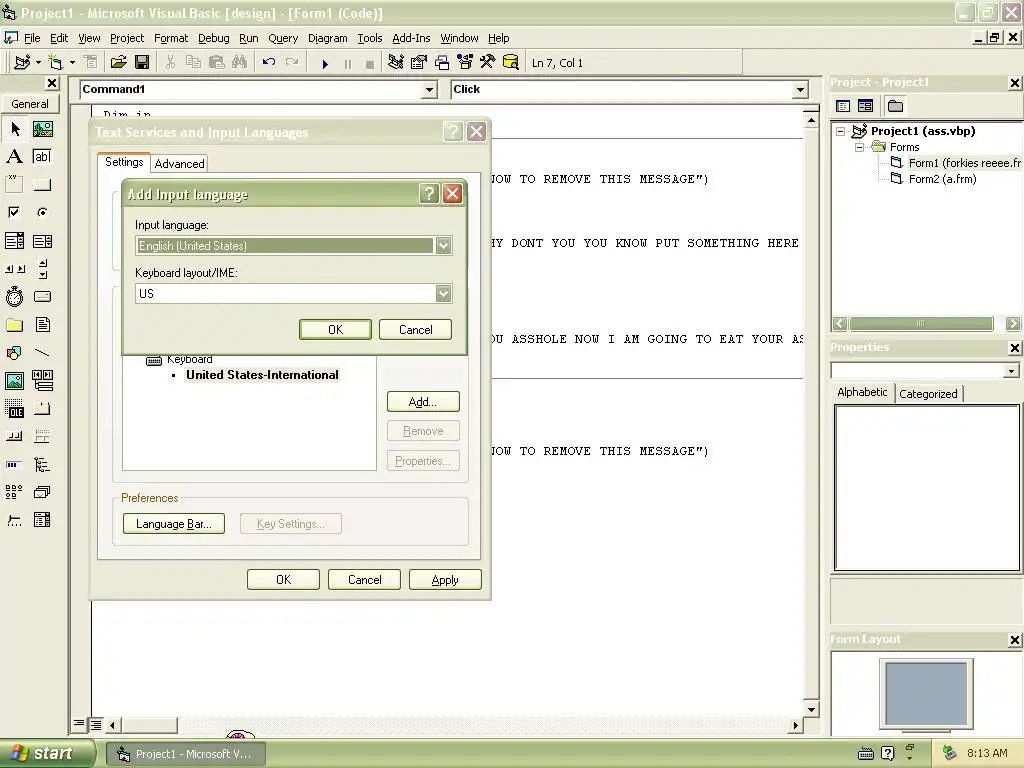Click the form thumbnail in Form Layout

click(926, 694)
